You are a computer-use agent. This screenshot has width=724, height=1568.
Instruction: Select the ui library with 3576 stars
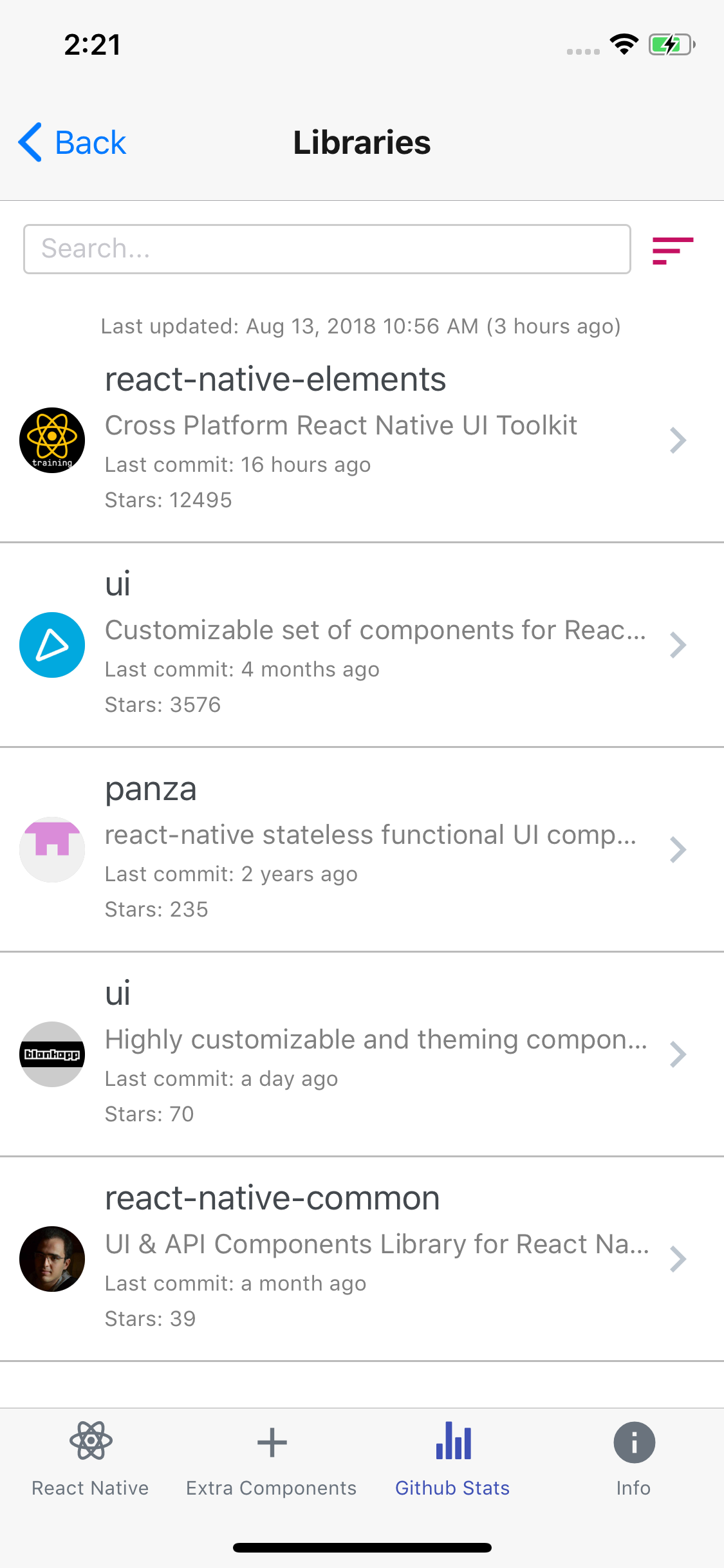(322, 644)
